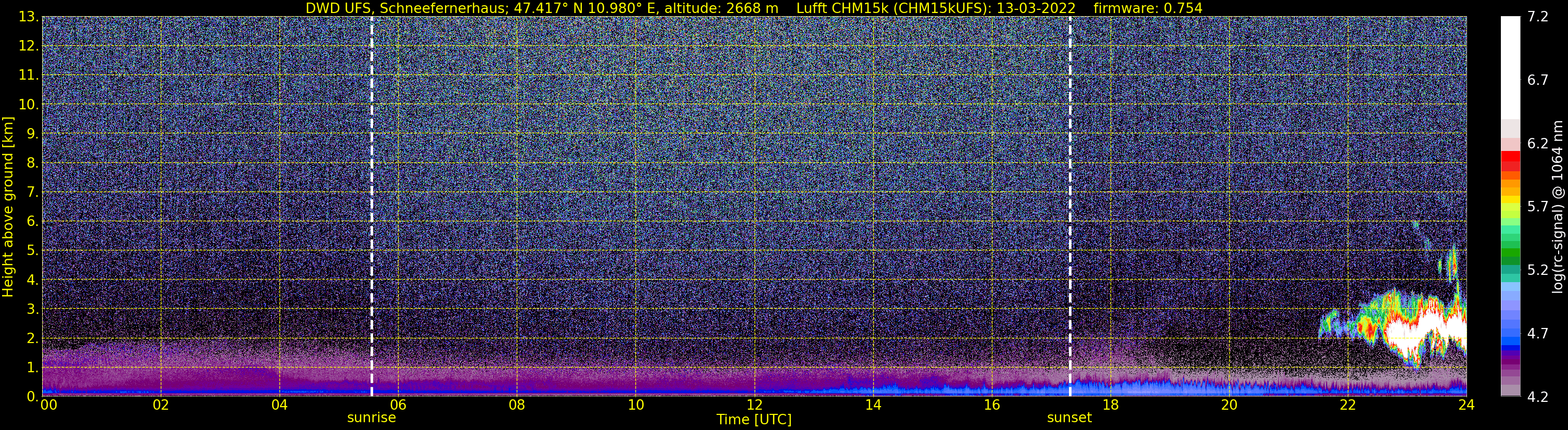Click the height axis tick label '13.'
This screenshot has height=430, width=1568.
(28, 17)
